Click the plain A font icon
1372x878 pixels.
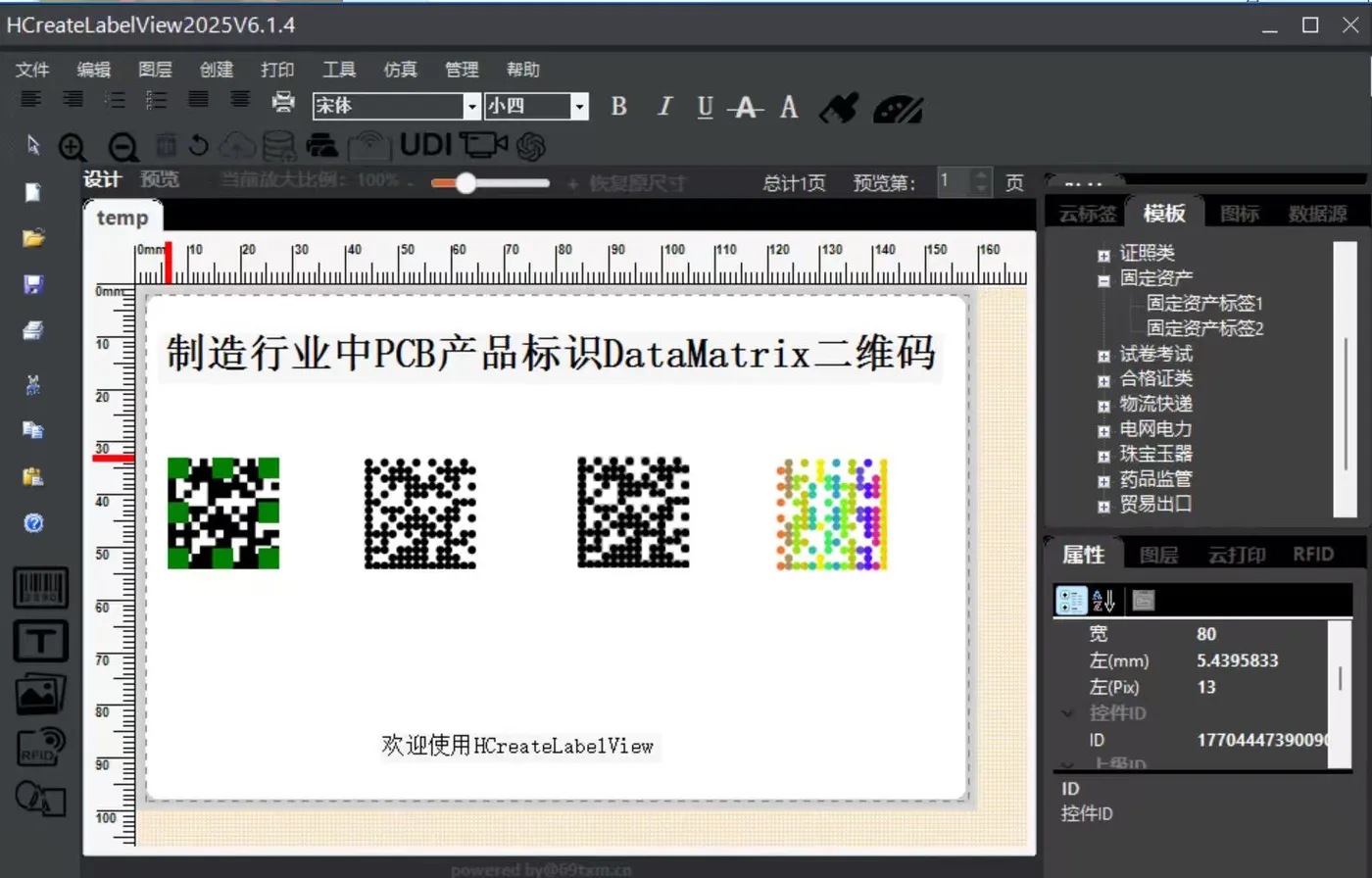click(789, 107)
